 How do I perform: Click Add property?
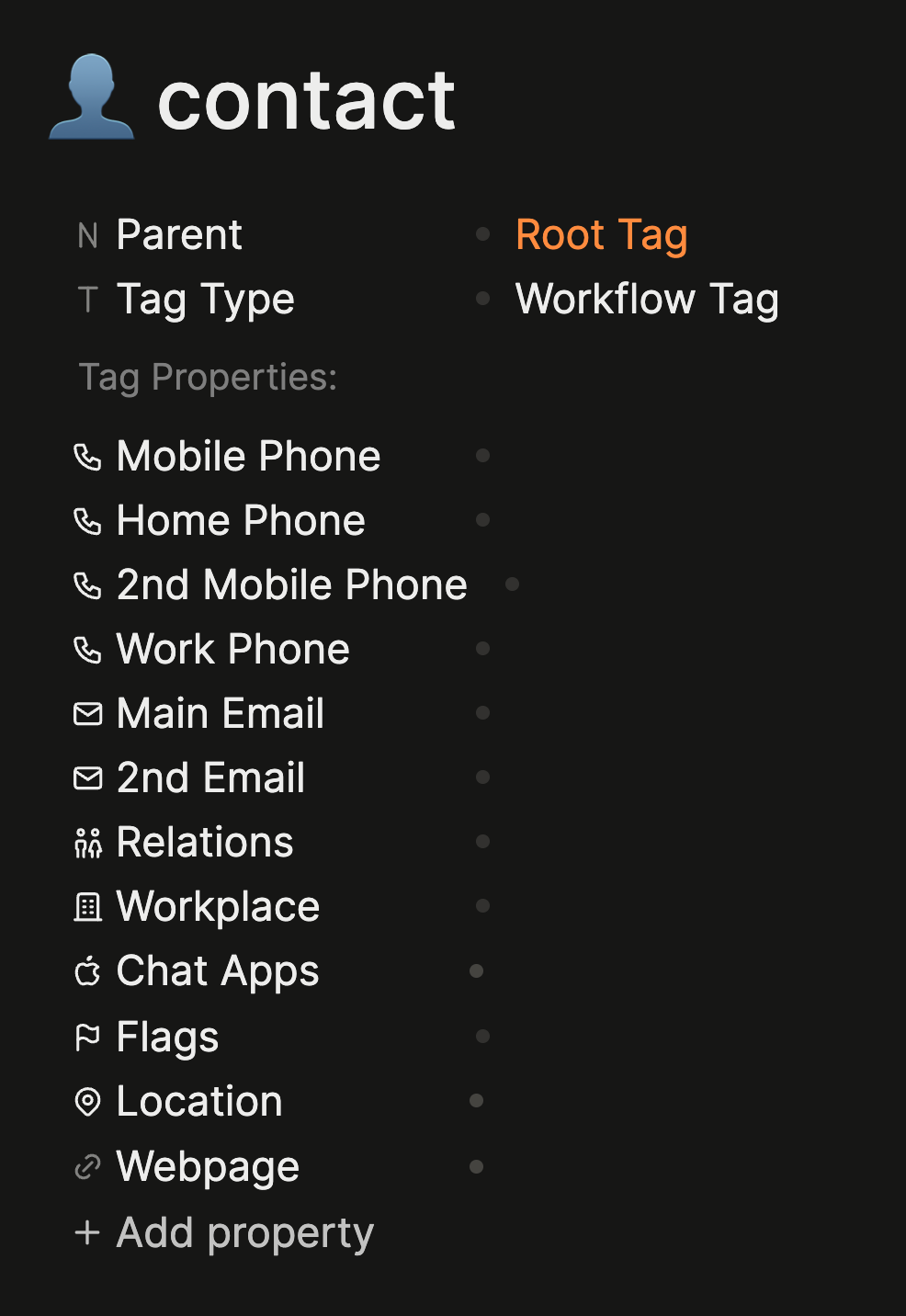coord(245,1233)
